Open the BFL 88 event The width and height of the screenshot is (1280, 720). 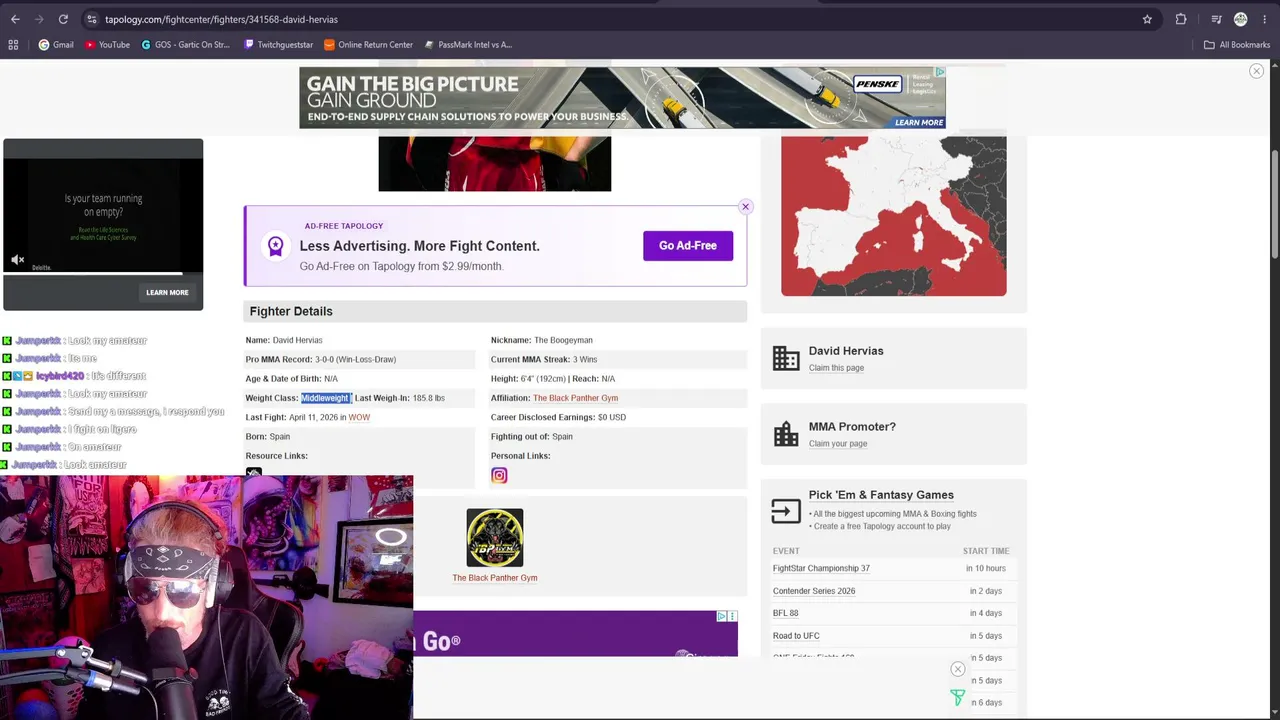(786, 614)
